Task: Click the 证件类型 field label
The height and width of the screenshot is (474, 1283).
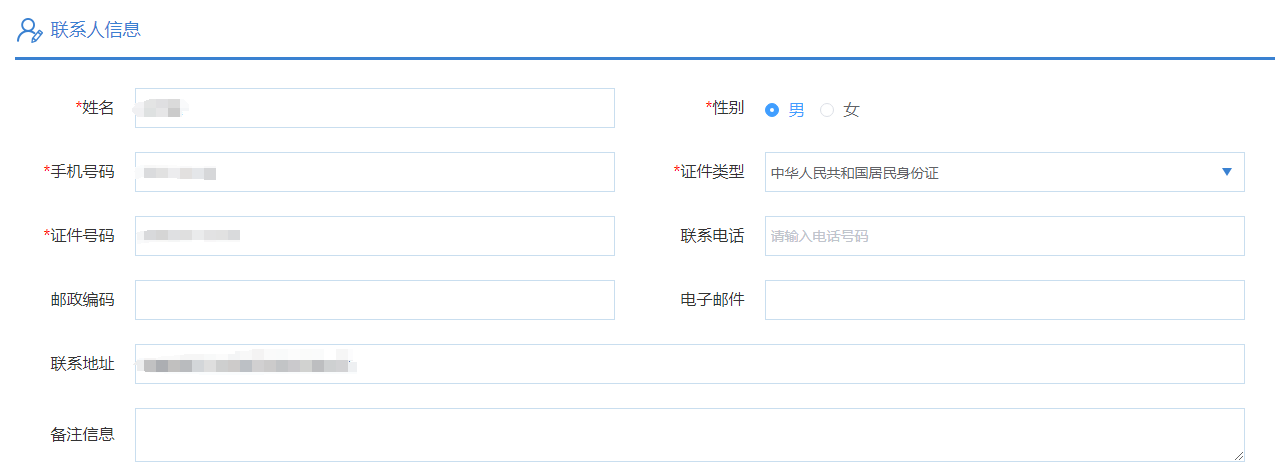Action: tap(712, 172)
